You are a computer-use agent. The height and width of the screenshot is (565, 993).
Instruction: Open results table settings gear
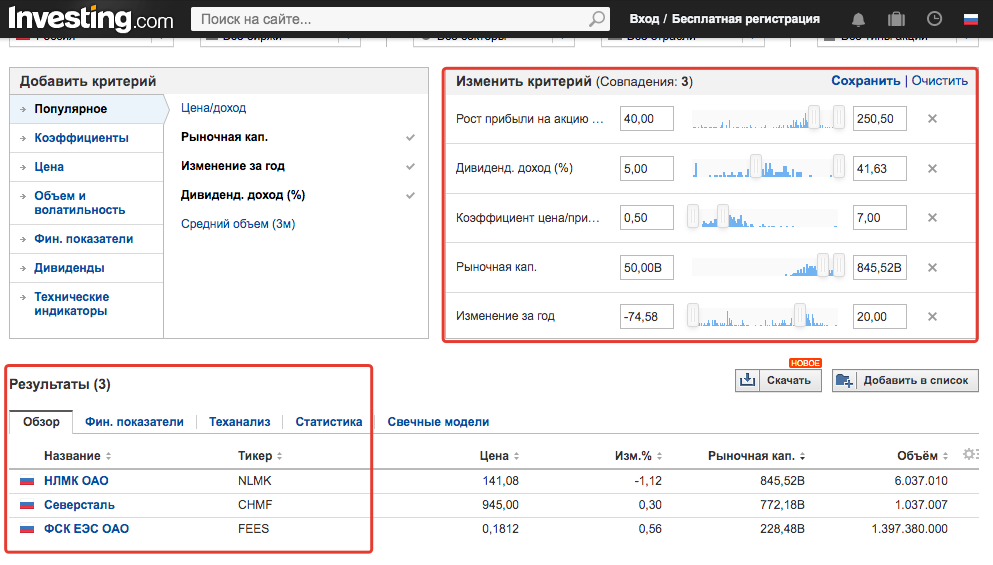pos(969,455)
